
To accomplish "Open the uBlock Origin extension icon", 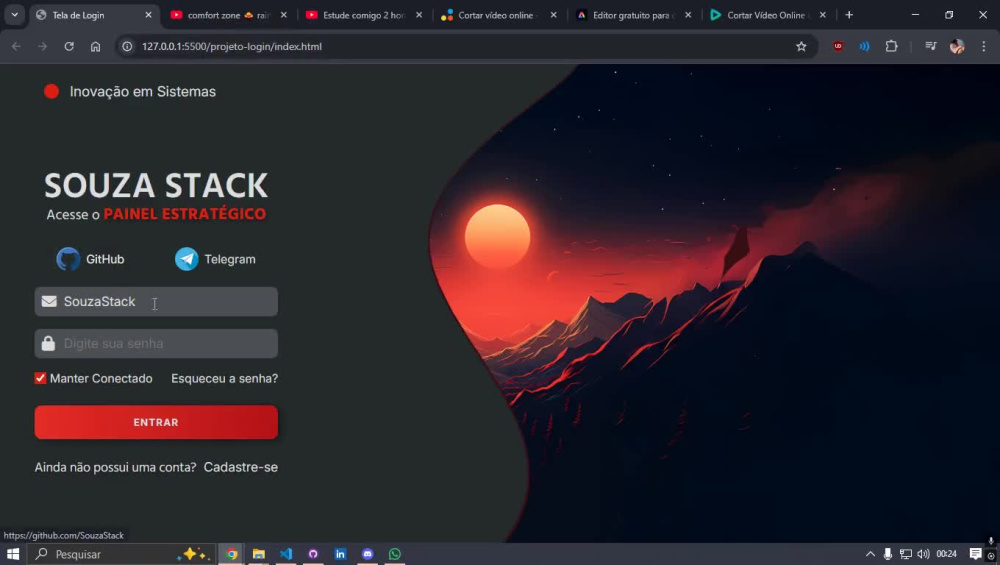I will pos(838,46).
